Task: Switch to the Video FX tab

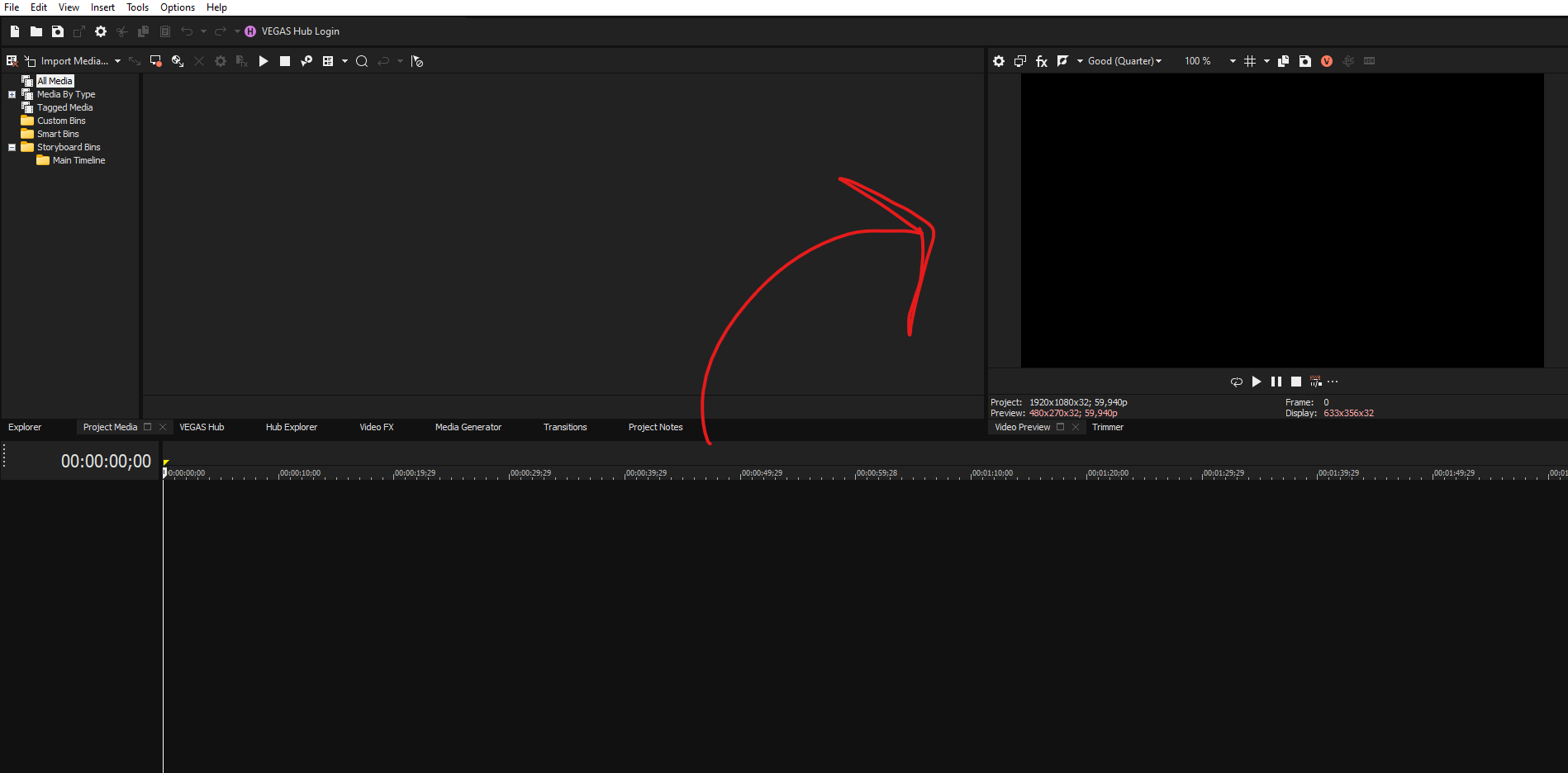Action: 376,427
